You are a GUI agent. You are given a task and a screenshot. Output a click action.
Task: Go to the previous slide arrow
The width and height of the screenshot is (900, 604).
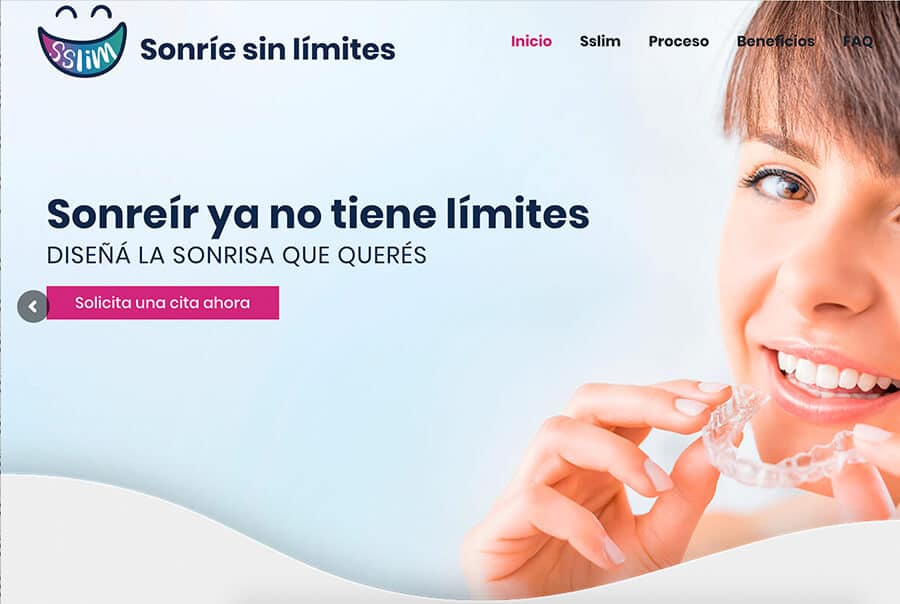33,307
